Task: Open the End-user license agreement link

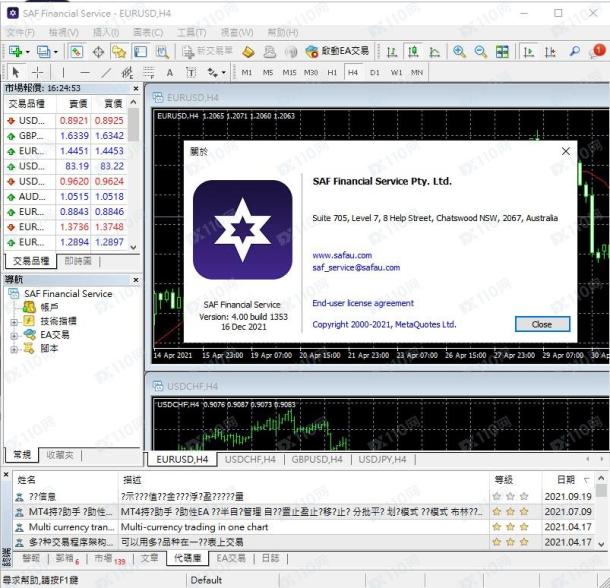Action: tap(363, 303)
